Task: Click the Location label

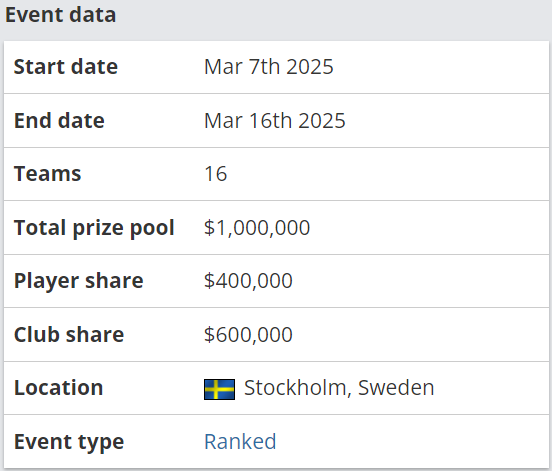Action: [x=58, y=388]
